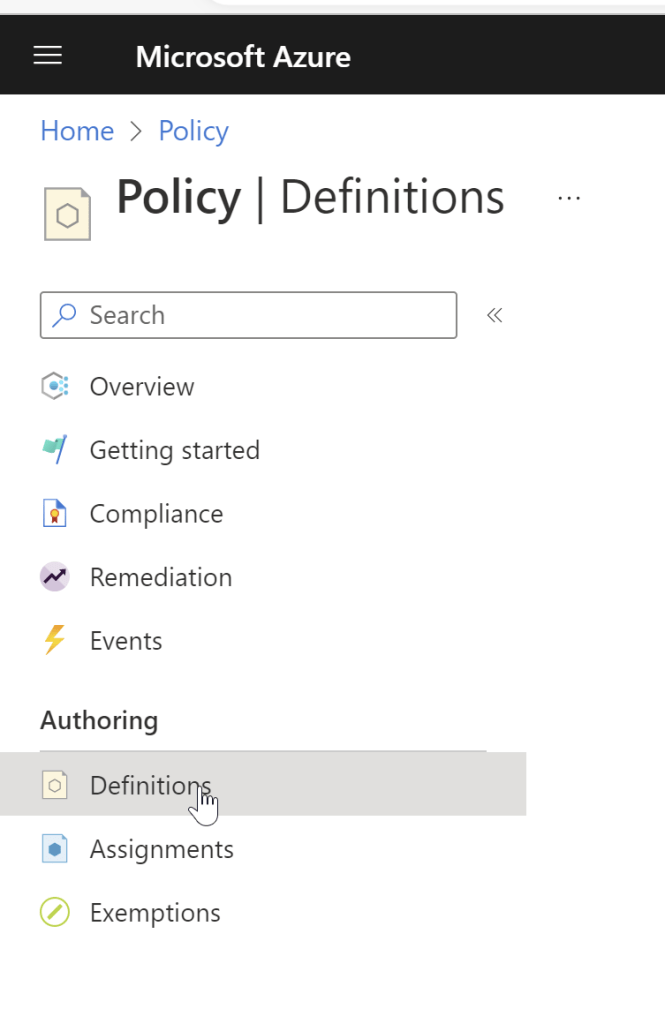
Task: Click the Getting started flag icon
Action: [55, 450]
